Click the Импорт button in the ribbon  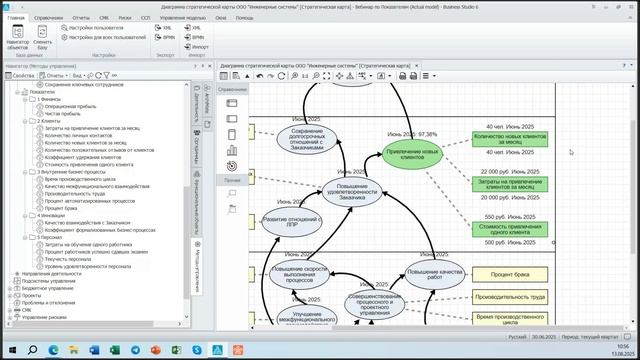click(x=196, y=47)
